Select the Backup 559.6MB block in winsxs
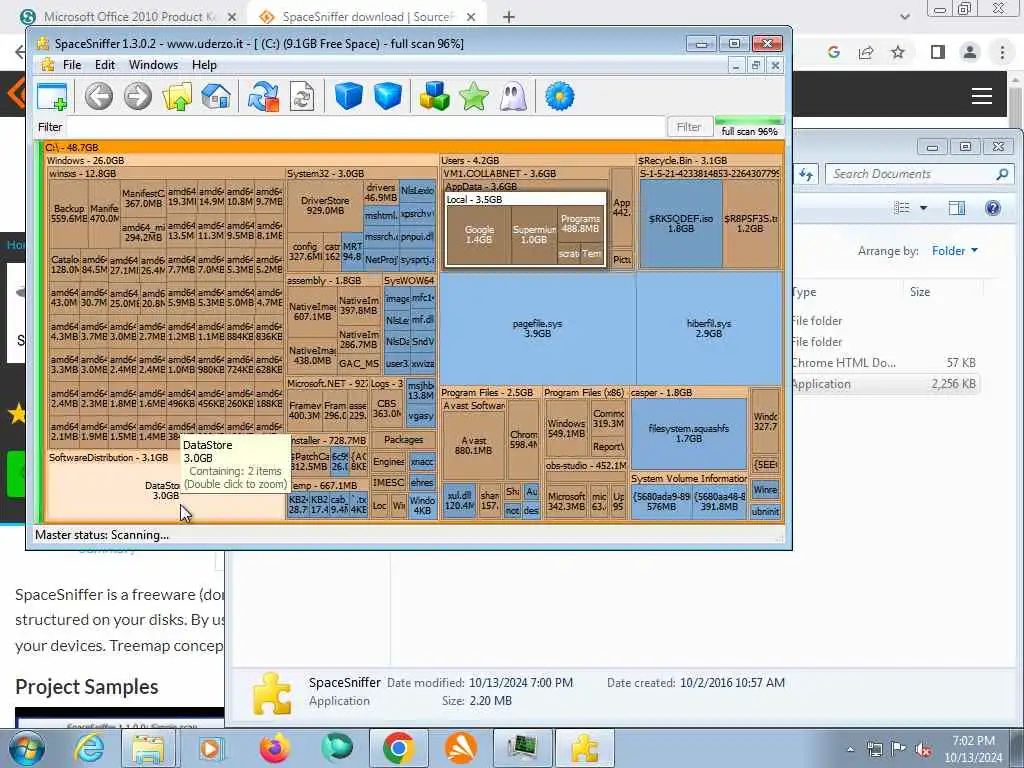 point(69,213)
